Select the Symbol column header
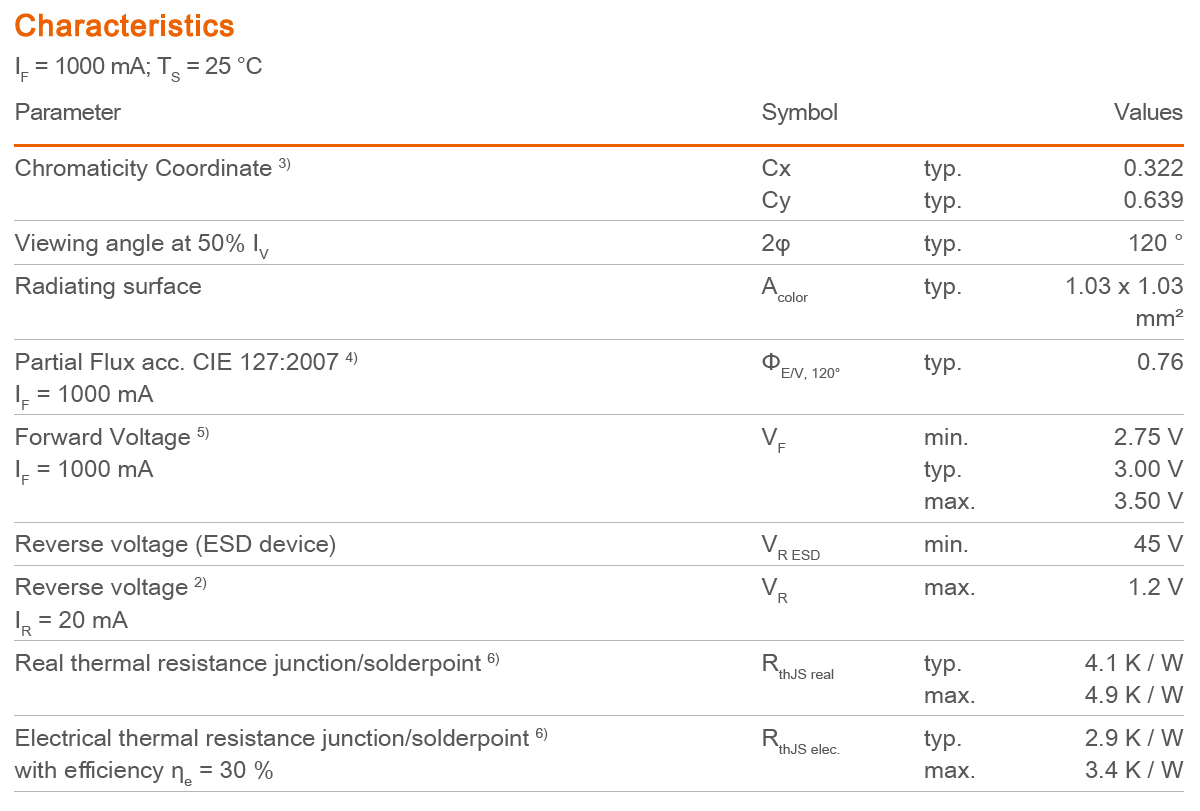 point(799,112)
